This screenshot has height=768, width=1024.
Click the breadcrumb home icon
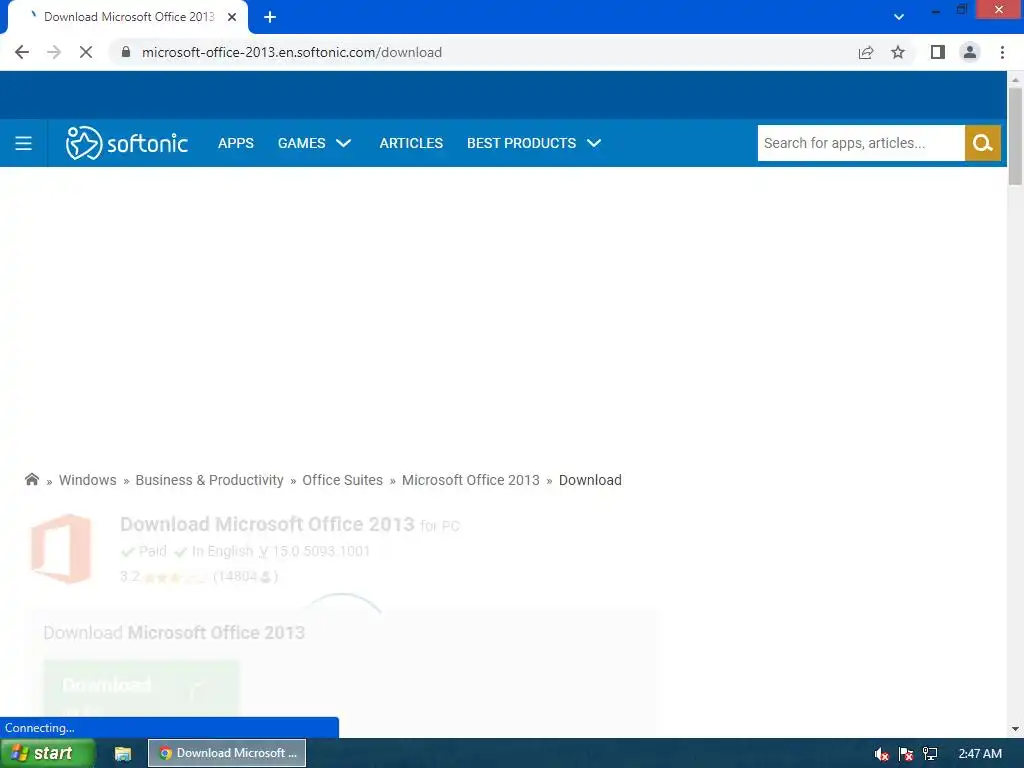tap(31, 479)
